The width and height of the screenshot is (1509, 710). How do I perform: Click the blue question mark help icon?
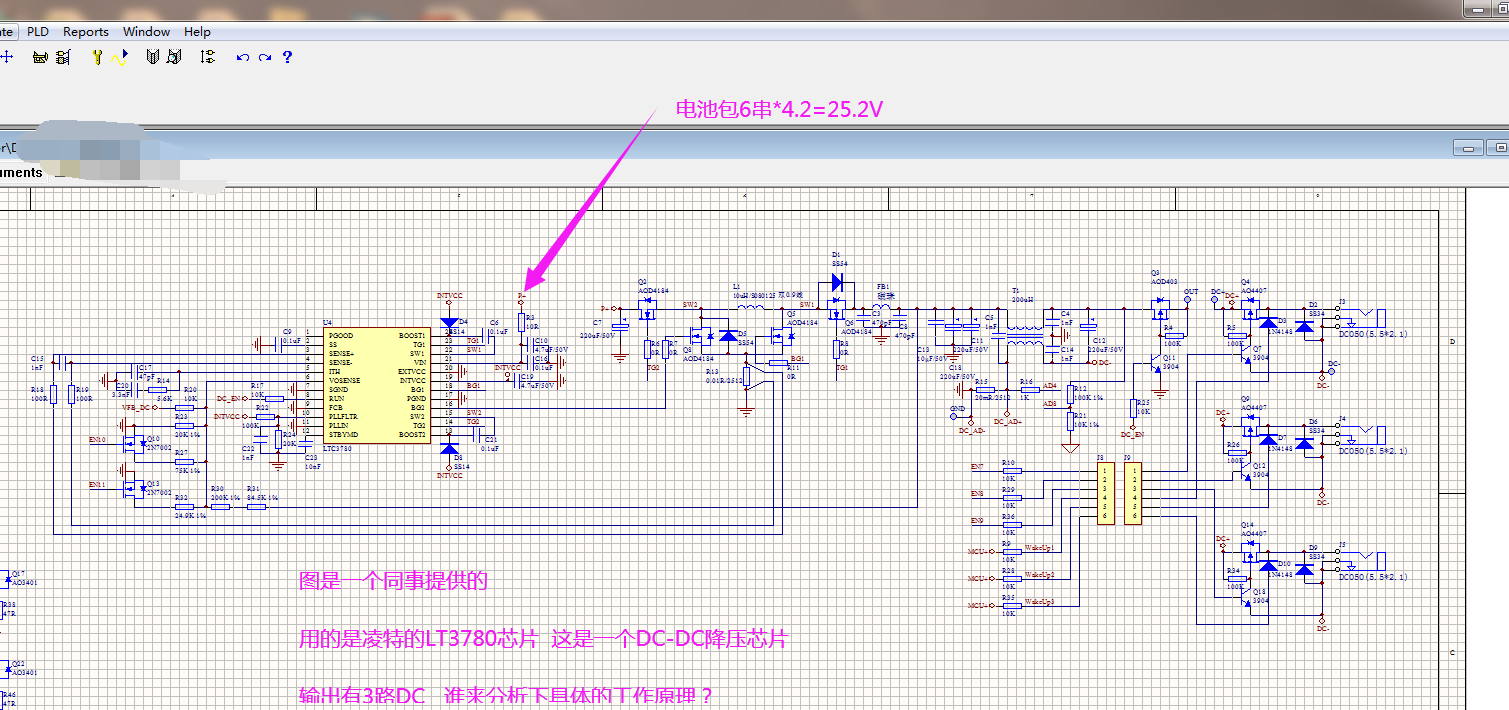point(287,57)
